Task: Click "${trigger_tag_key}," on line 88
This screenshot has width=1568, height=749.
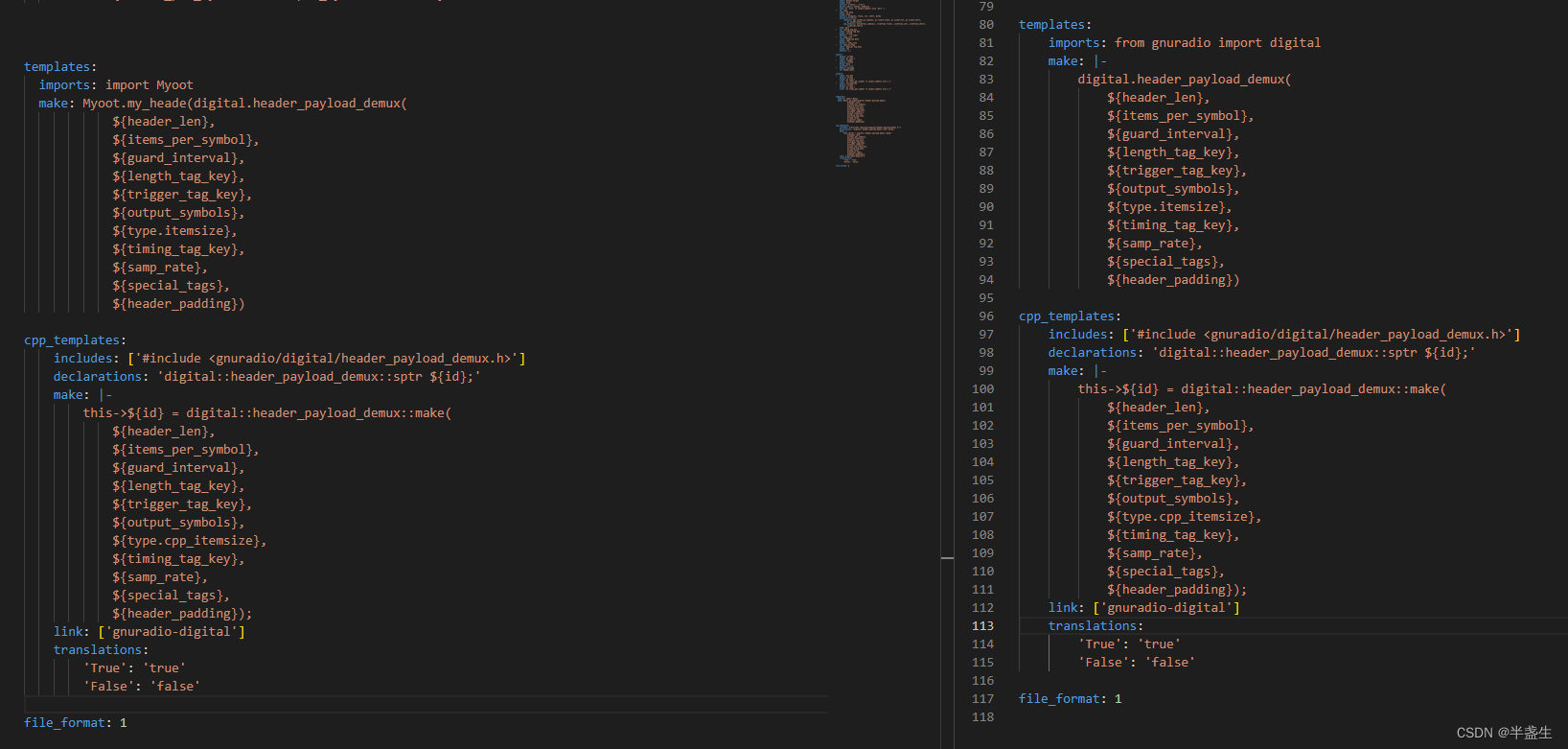Action: 1177,171
